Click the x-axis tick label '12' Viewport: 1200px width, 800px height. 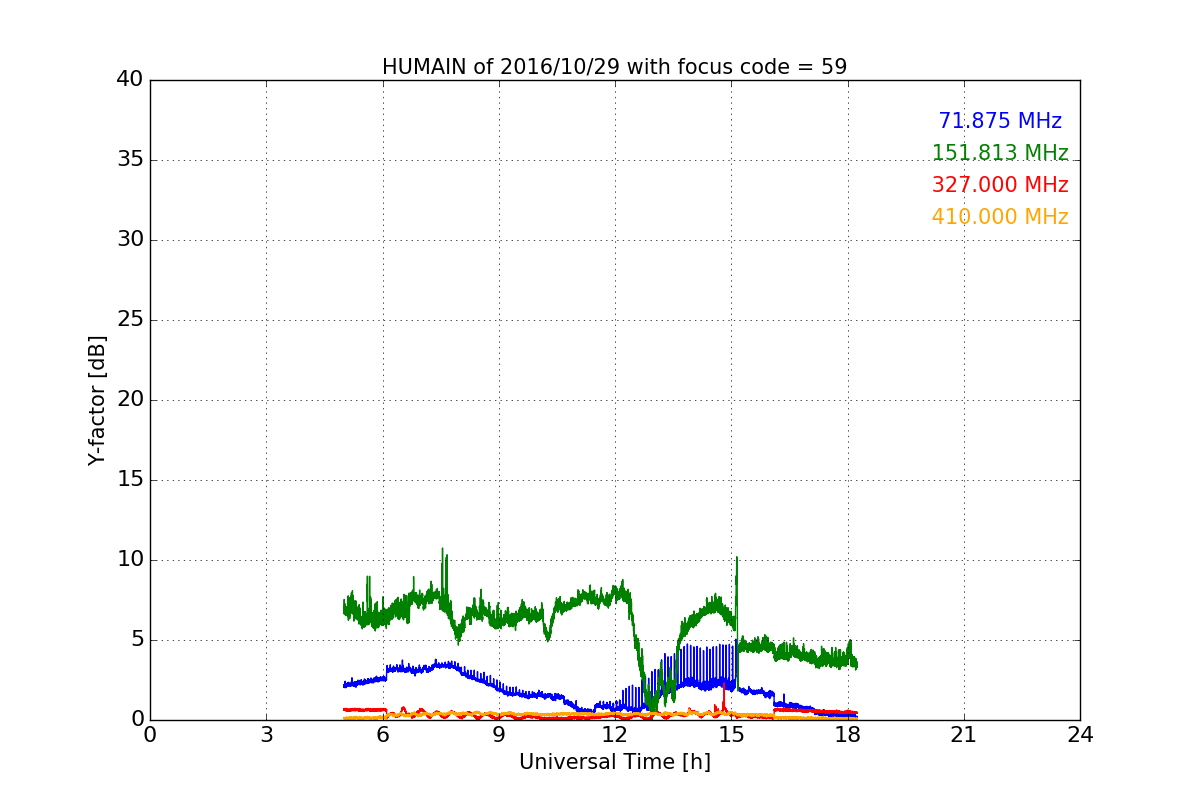click(x=615, y=734)
